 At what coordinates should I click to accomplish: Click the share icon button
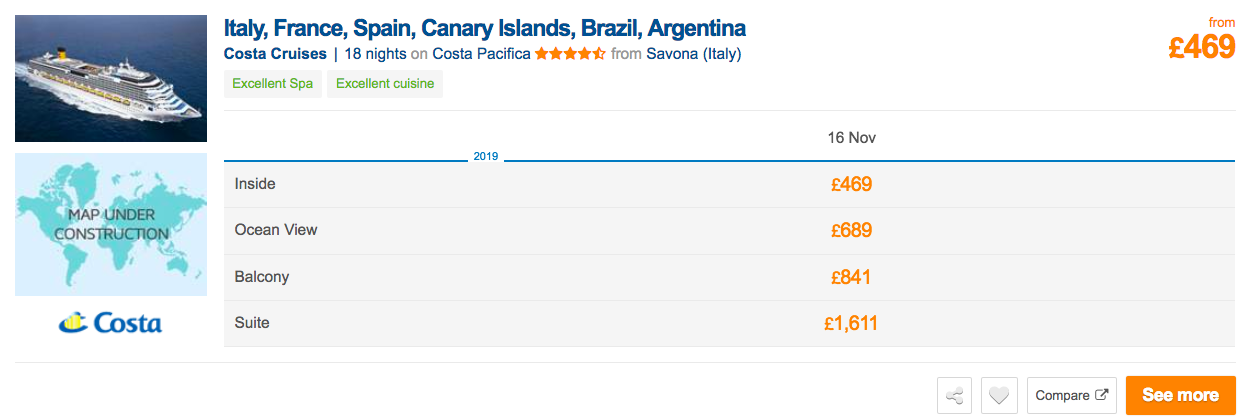[954, 395]
